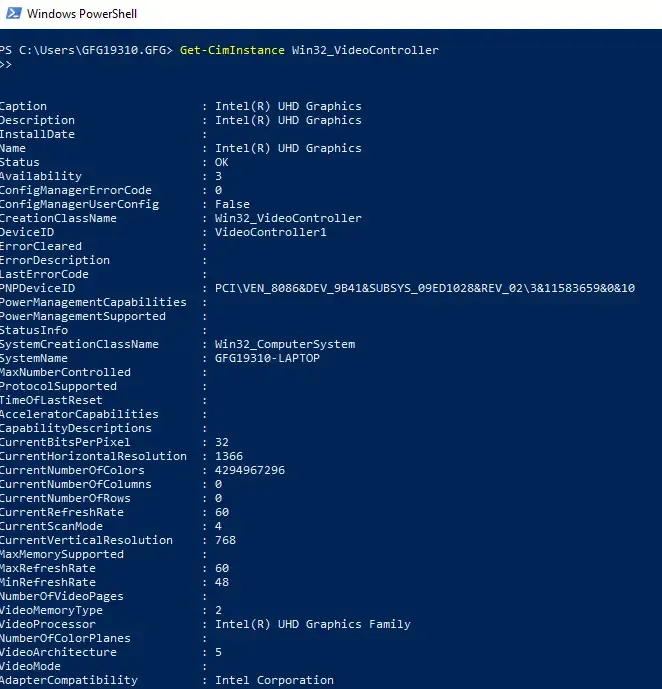662x689 pixels.
Task: Click the CurrentHorizontalResolution value 1366
Action: 228,456
